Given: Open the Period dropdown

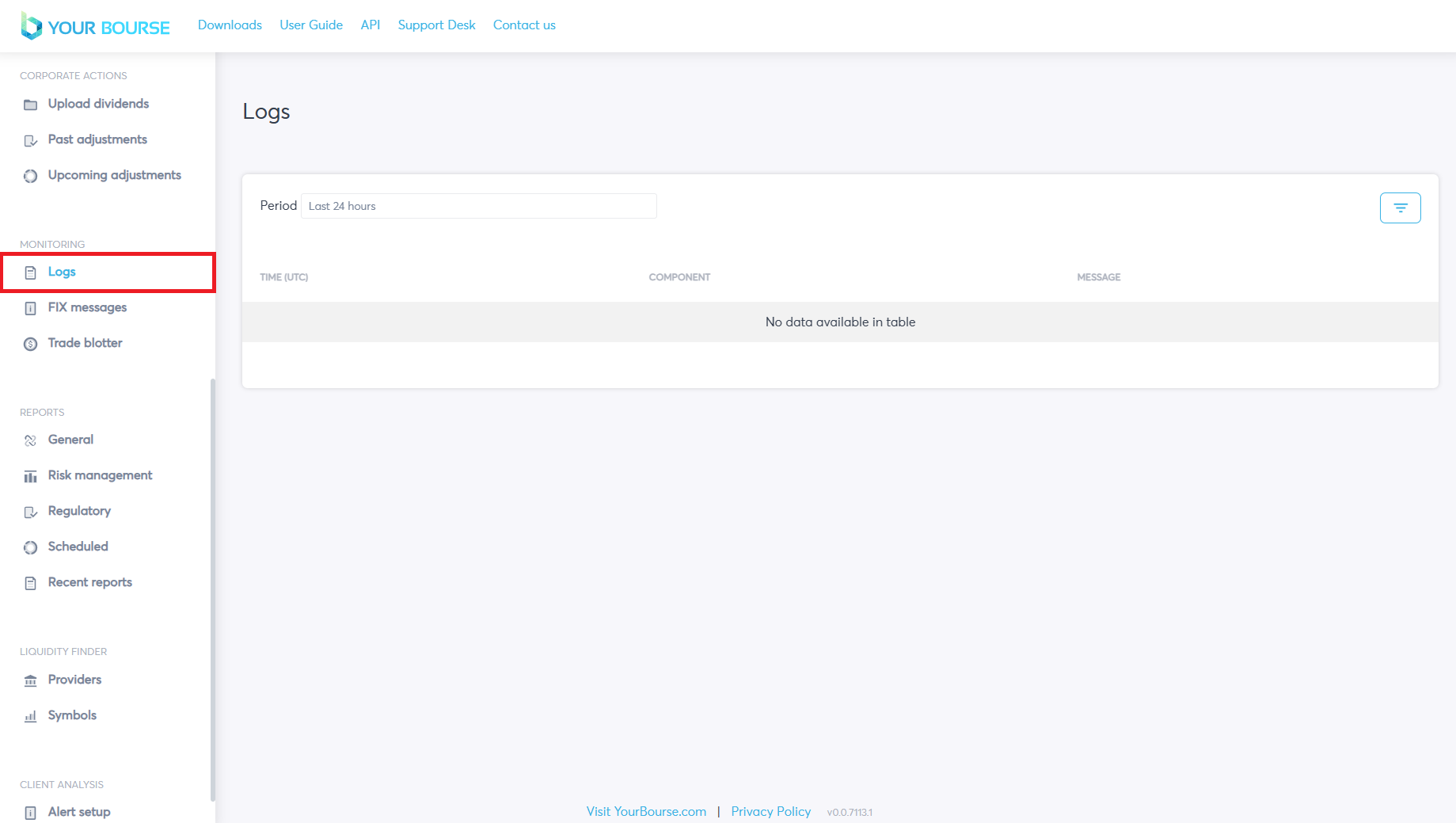Looking at the screenshot, I should pyautogui.click(x=478, y=206).
